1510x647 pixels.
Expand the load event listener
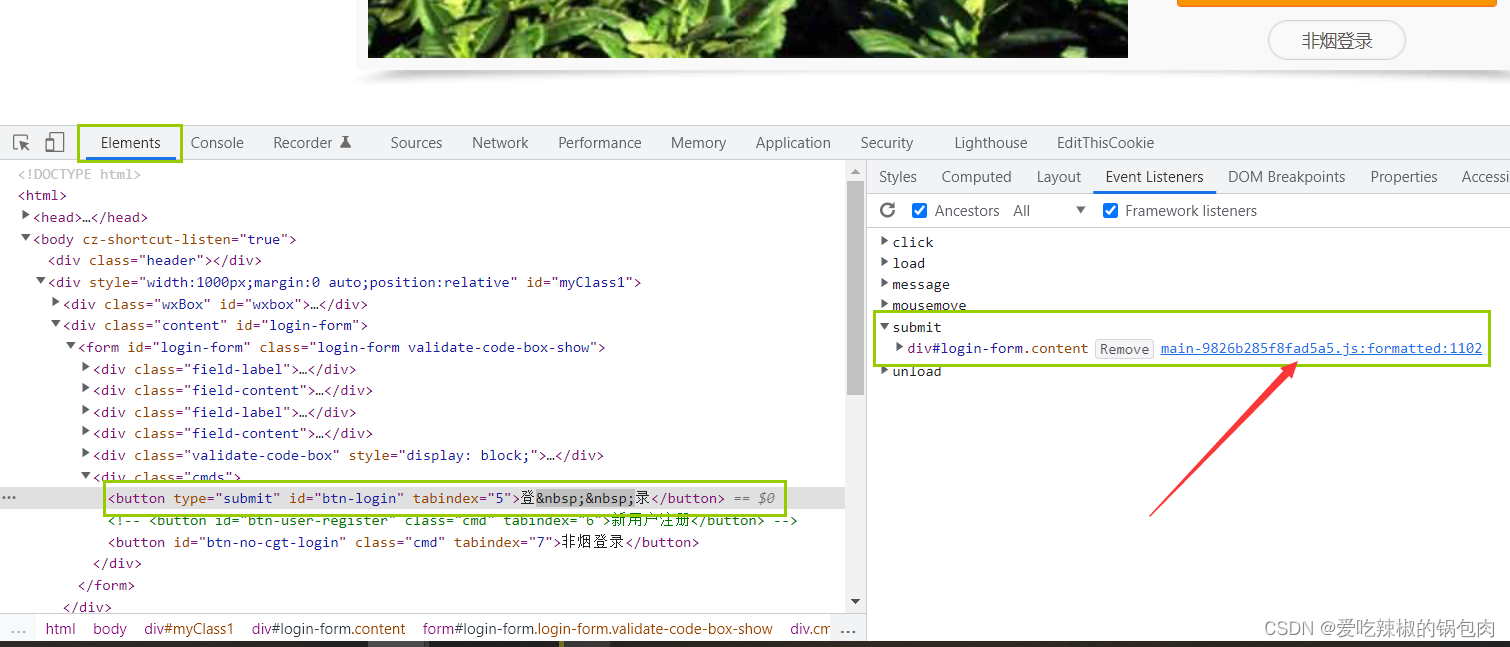point(885,262)
